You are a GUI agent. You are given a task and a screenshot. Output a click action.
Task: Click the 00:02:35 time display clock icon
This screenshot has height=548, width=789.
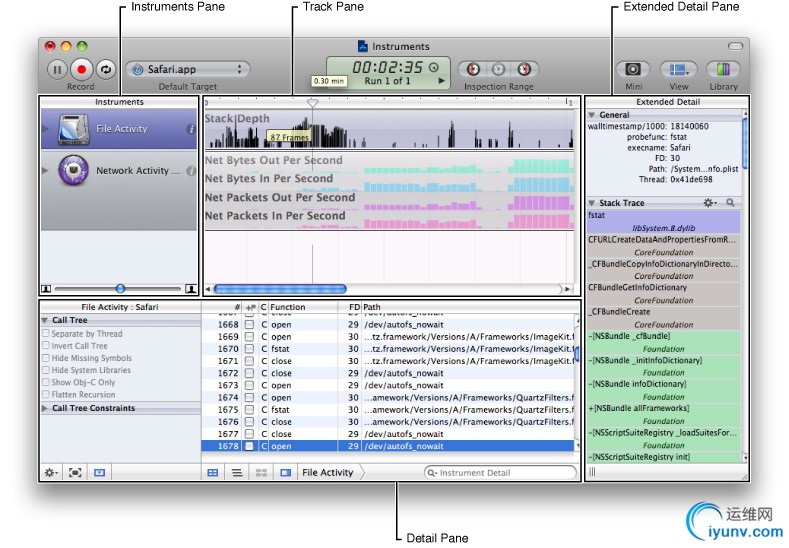click(x=434, y=67)
